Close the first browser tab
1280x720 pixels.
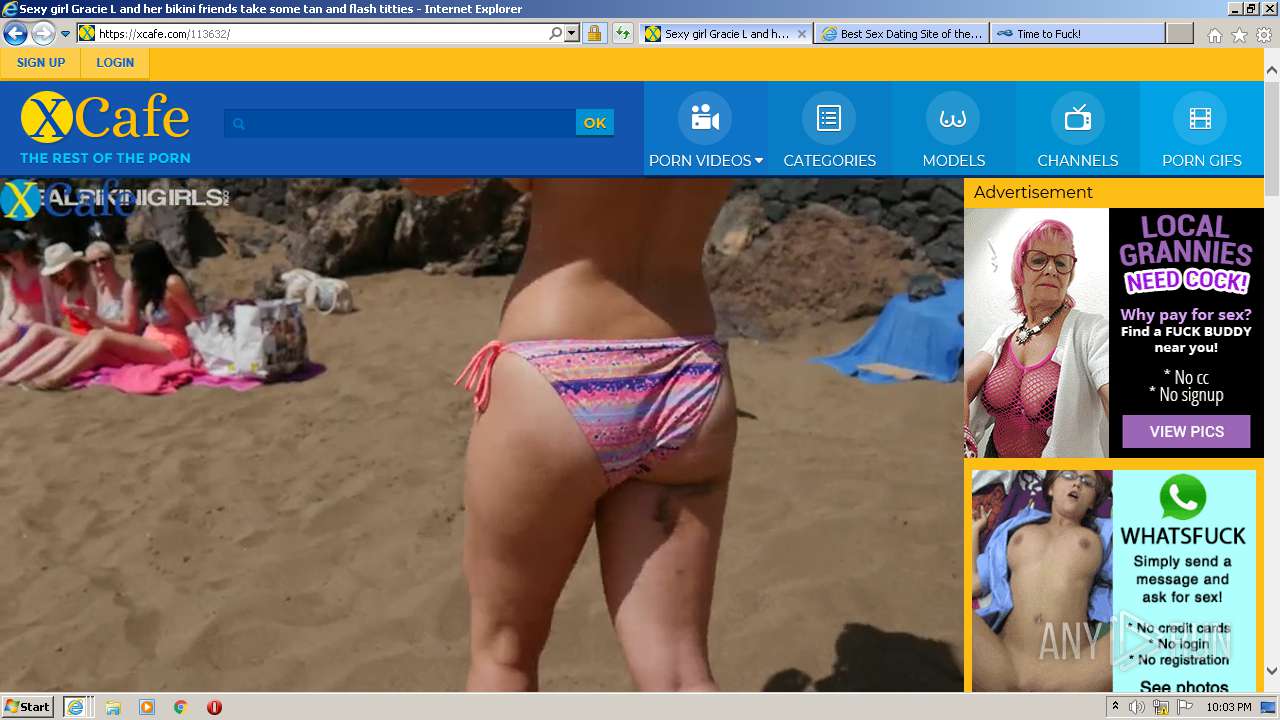pyautogui.click(x=801, y=33)
